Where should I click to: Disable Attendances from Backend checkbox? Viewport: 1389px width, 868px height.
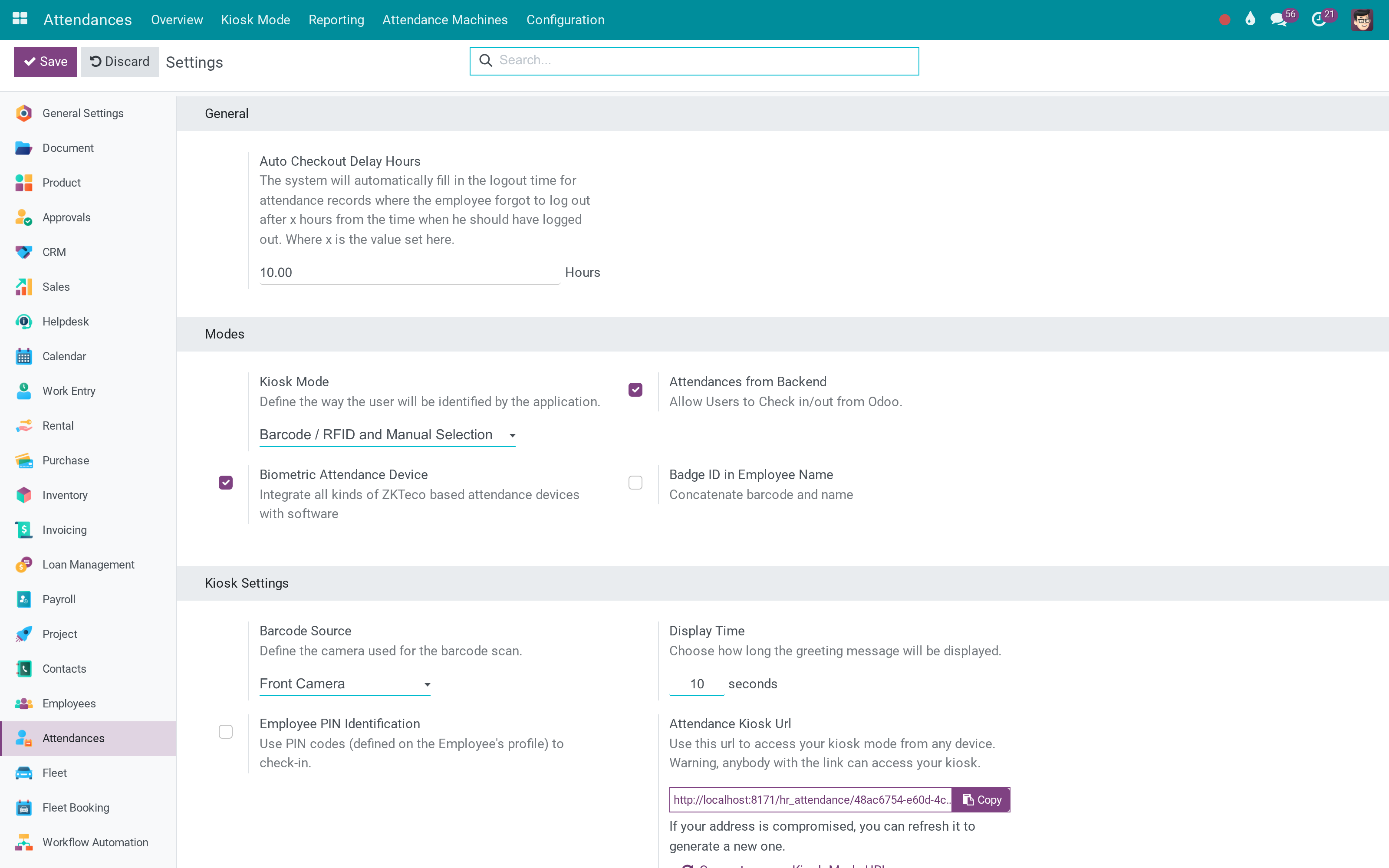(635, 390)
